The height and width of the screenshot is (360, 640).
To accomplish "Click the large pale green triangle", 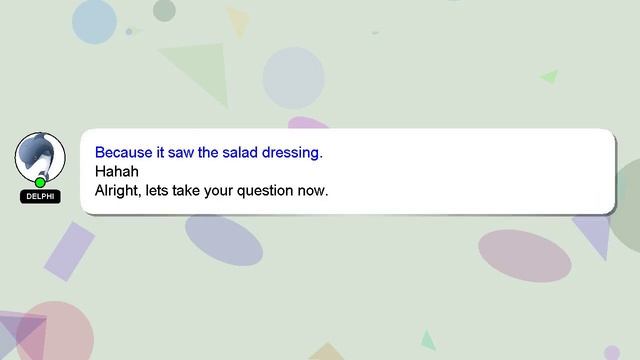I will (200, 71).
